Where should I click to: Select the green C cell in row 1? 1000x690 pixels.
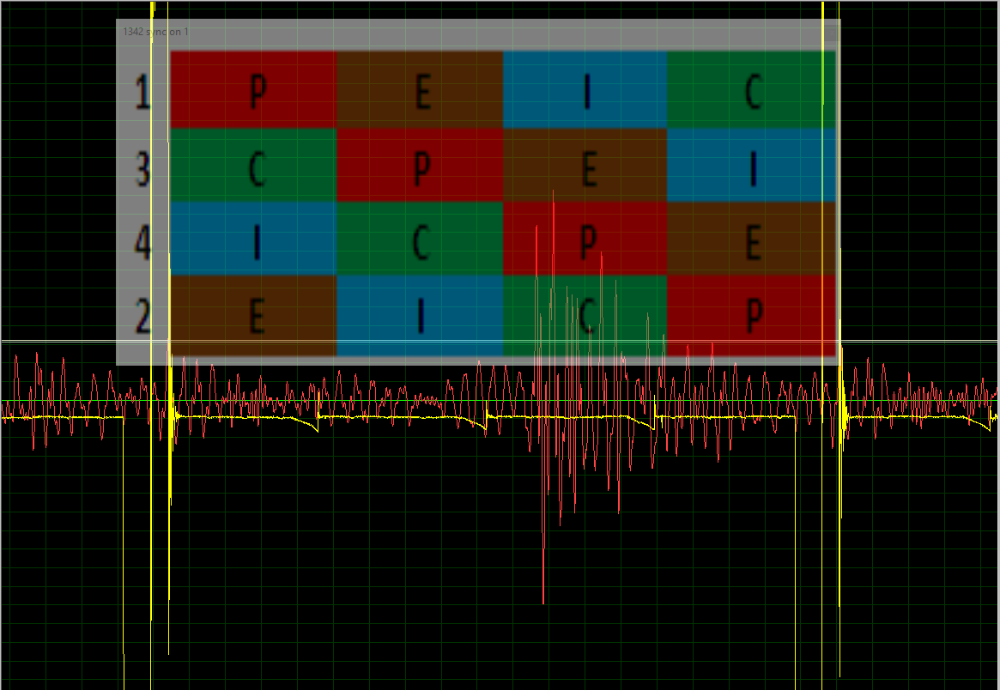[x=751, y=91]
